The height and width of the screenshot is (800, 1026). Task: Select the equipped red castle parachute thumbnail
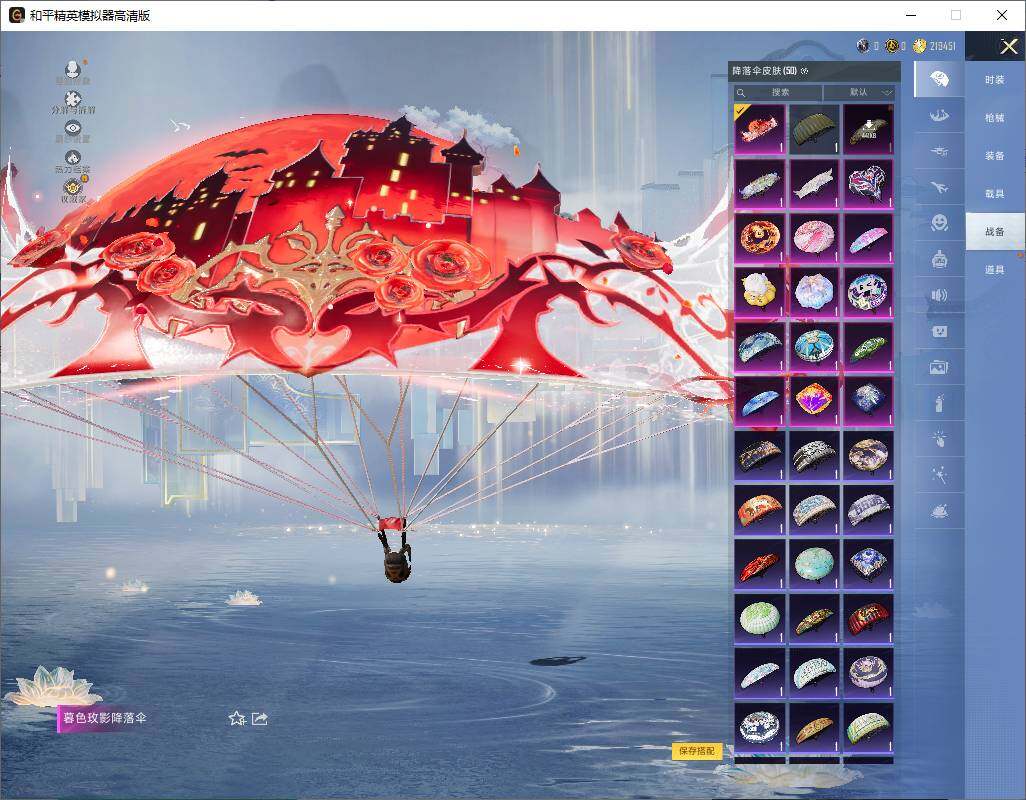[760, 129]
